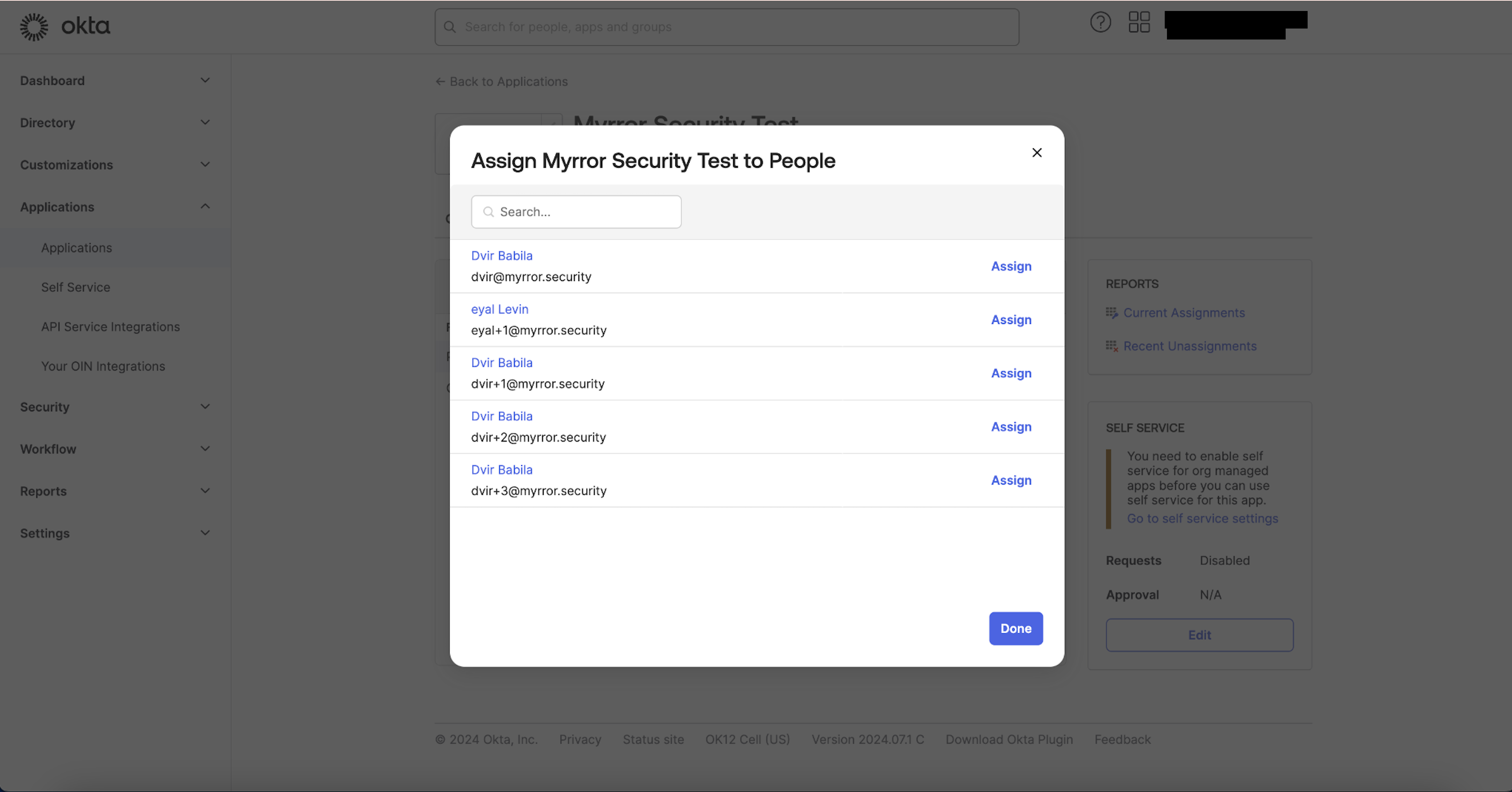
Task: Click the dvir+2@myrror.security email text
Action: click(538, 437)
